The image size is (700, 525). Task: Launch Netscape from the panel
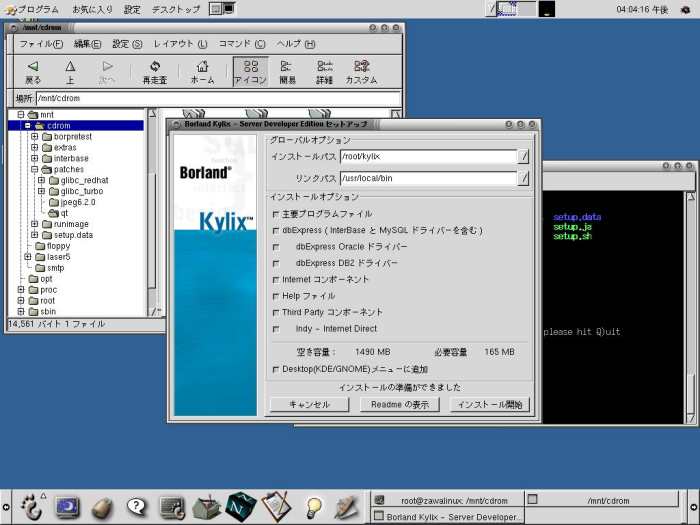click(x=241, y=507)
